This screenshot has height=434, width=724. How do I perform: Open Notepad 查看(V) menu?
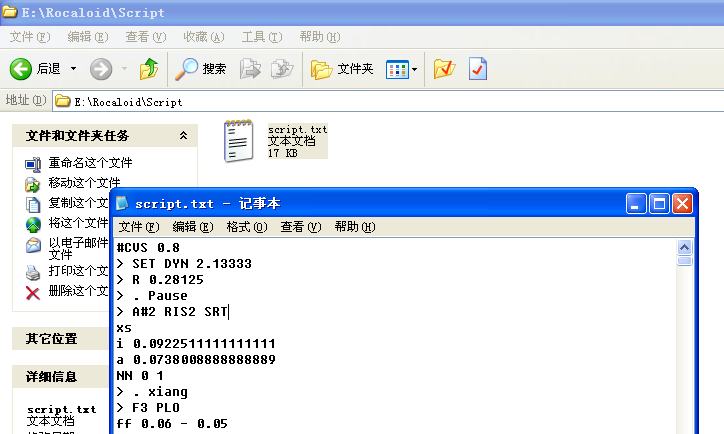click(x=301, y=227)
